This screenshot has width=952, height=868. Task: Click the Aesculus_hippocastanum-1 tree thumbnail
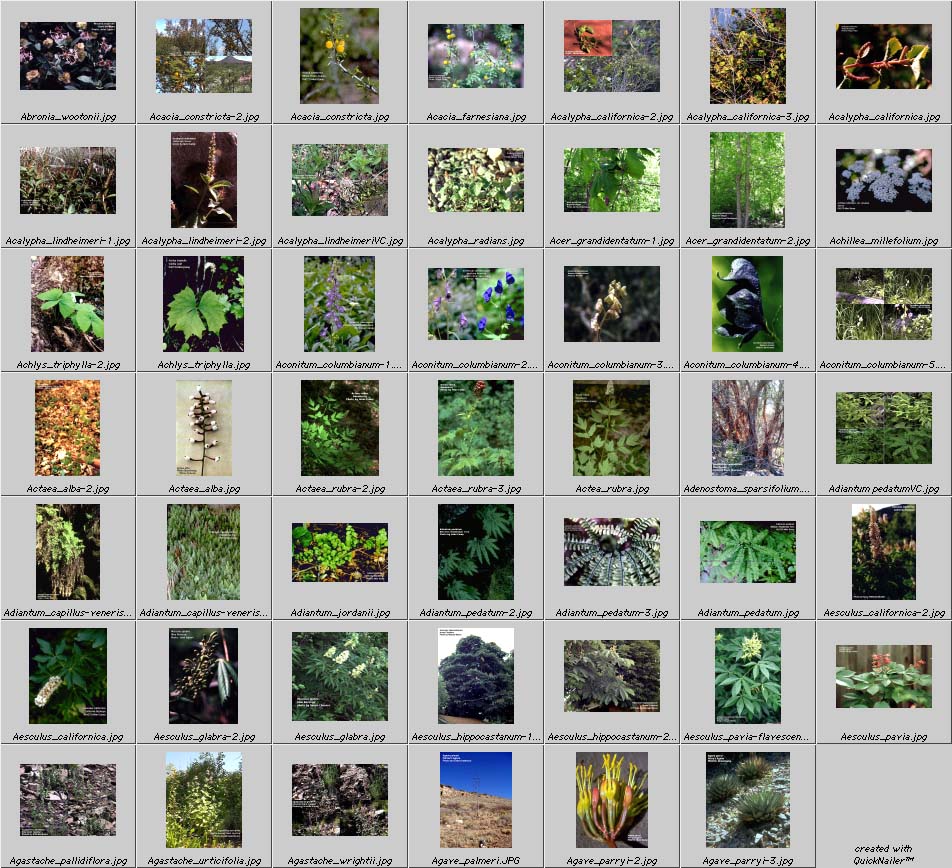[476, 676]
